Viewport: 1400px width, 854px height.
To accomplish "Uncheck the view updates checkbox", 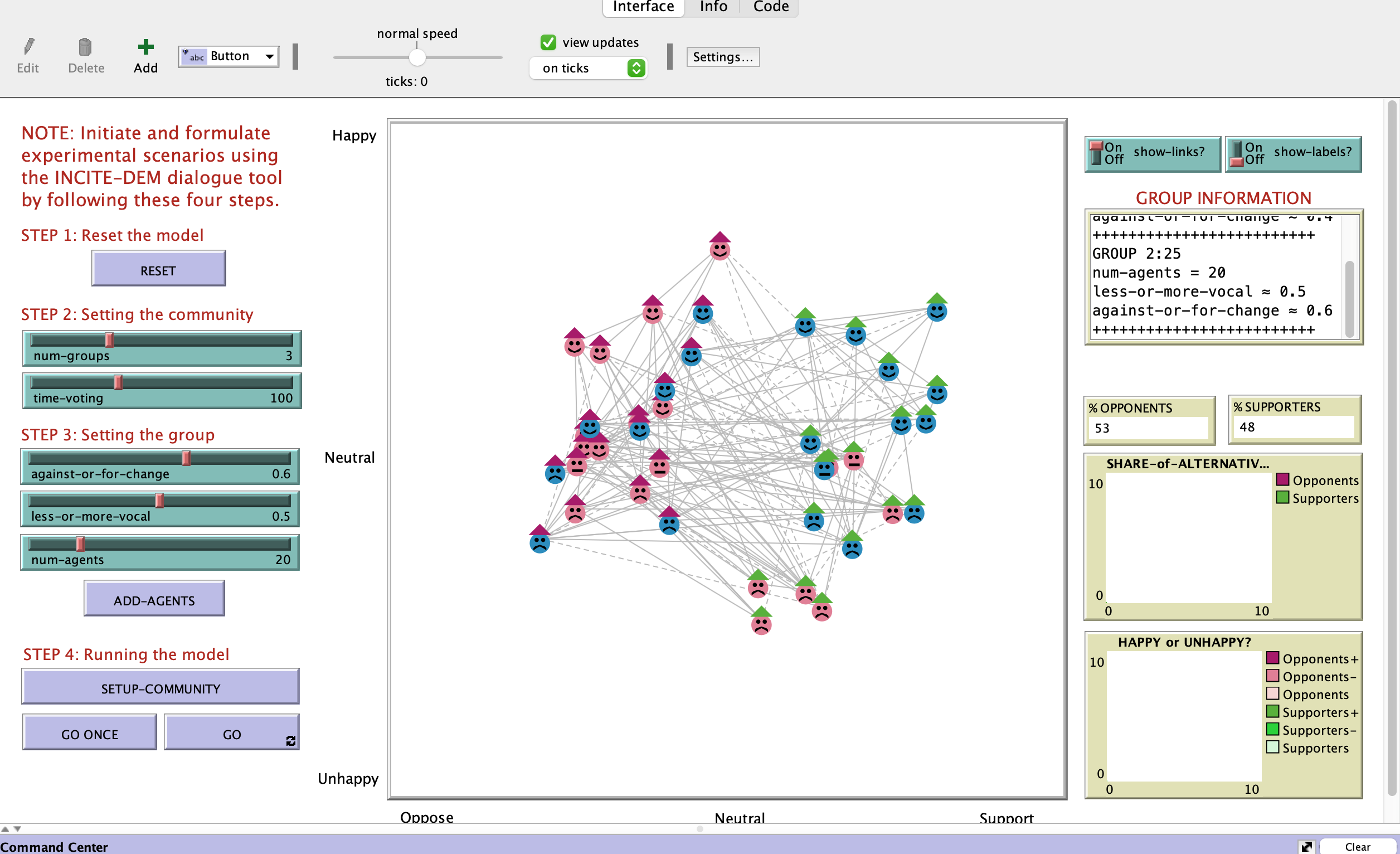I will (548, 42).
